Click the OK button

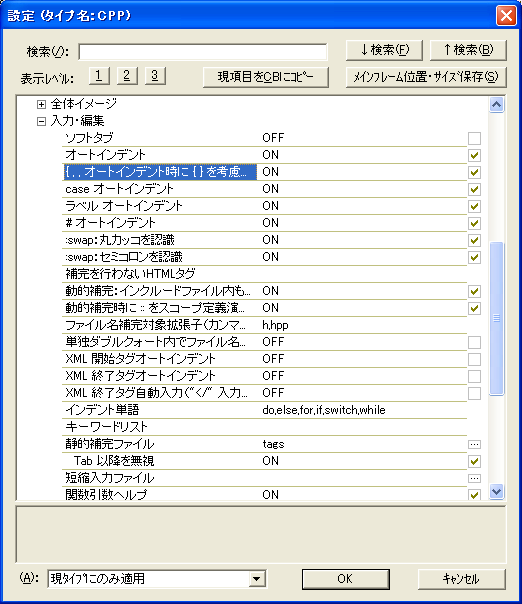click(346, 579)
